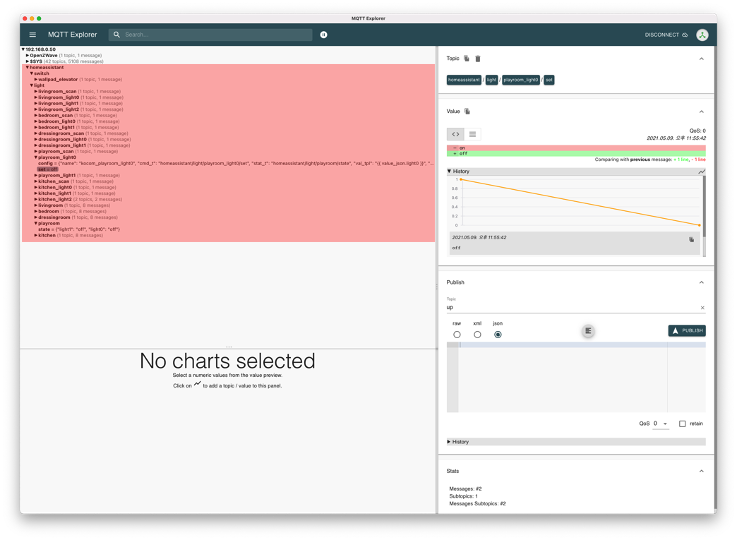Select the config entry under playroom_light0
737x540 pixels.
[x=235, y=164]
